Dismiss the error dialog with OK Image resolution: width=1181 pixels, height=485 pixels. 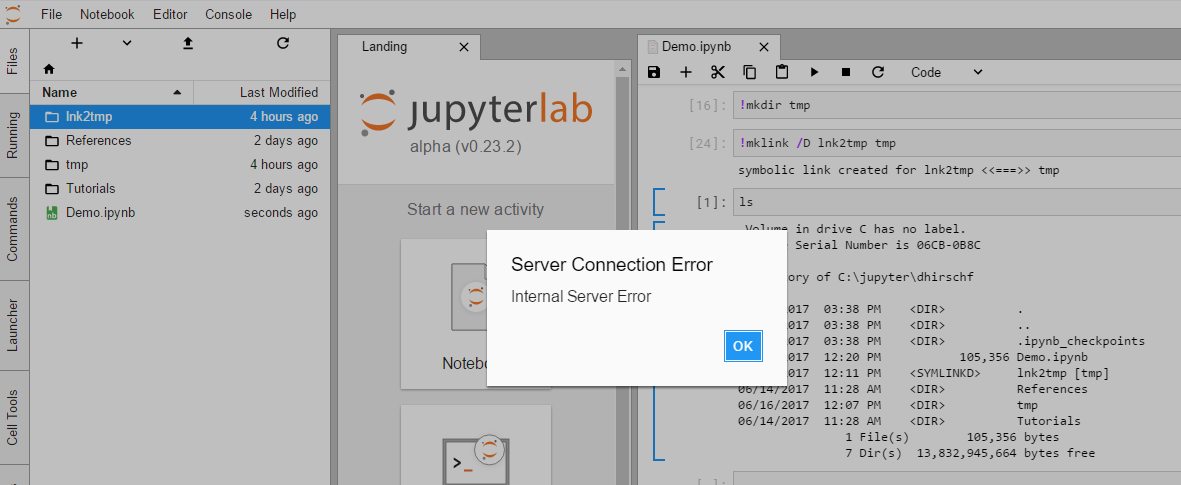click(x=743, y=346)
